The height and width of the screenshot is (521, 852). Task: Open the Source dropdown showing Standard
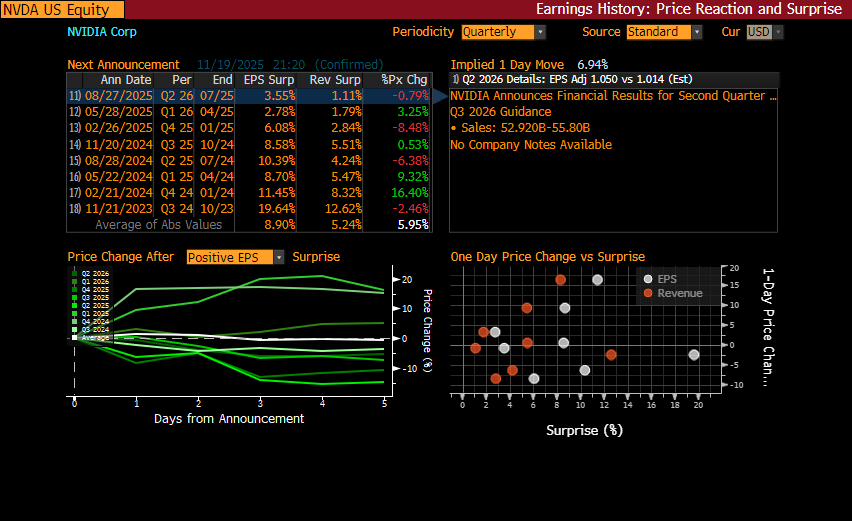coord(664,32)
